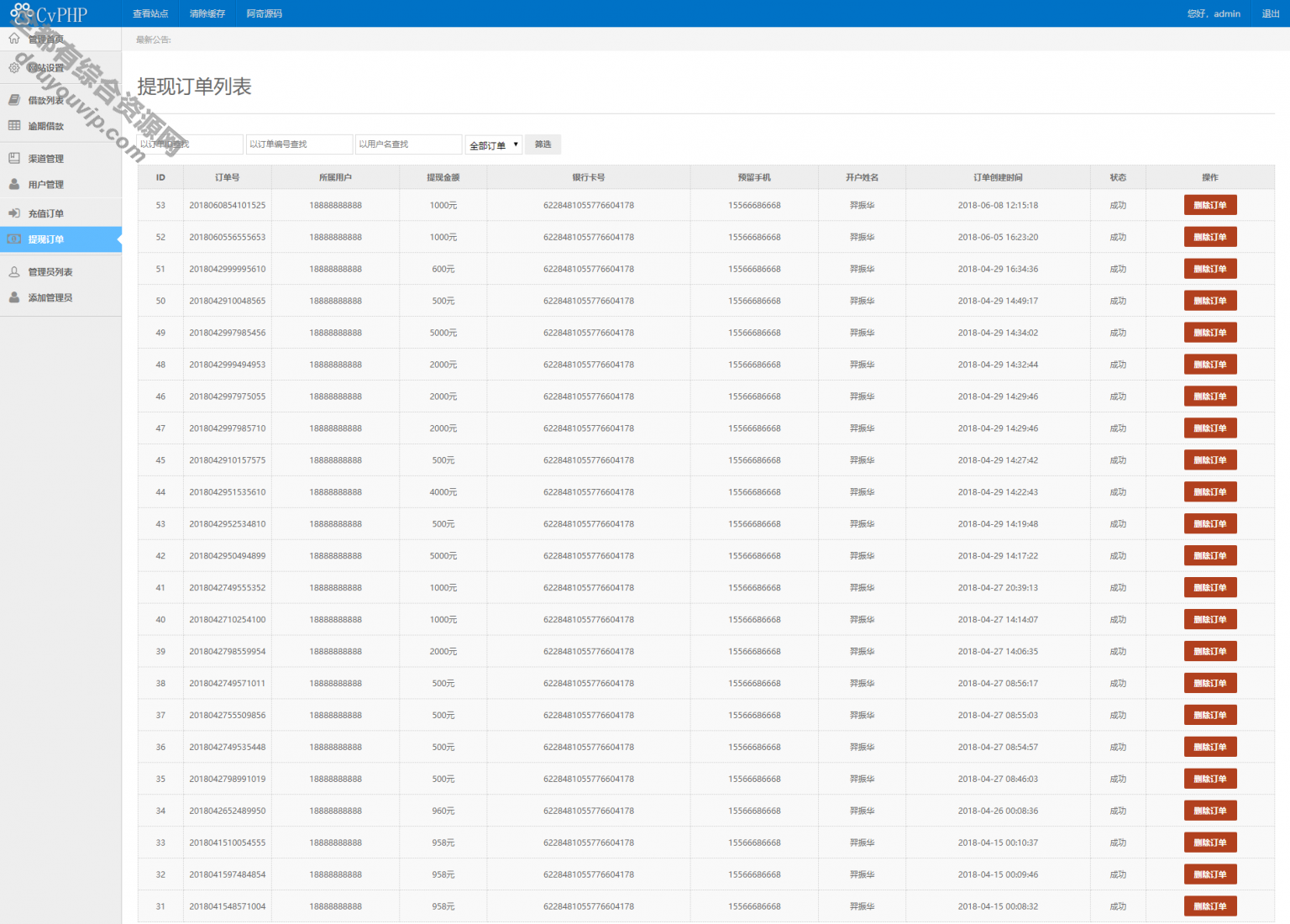The image size is (1290, 924).
Task: Click the admin greeting text
Action: pyautogui.click(x=1214, y=13)
